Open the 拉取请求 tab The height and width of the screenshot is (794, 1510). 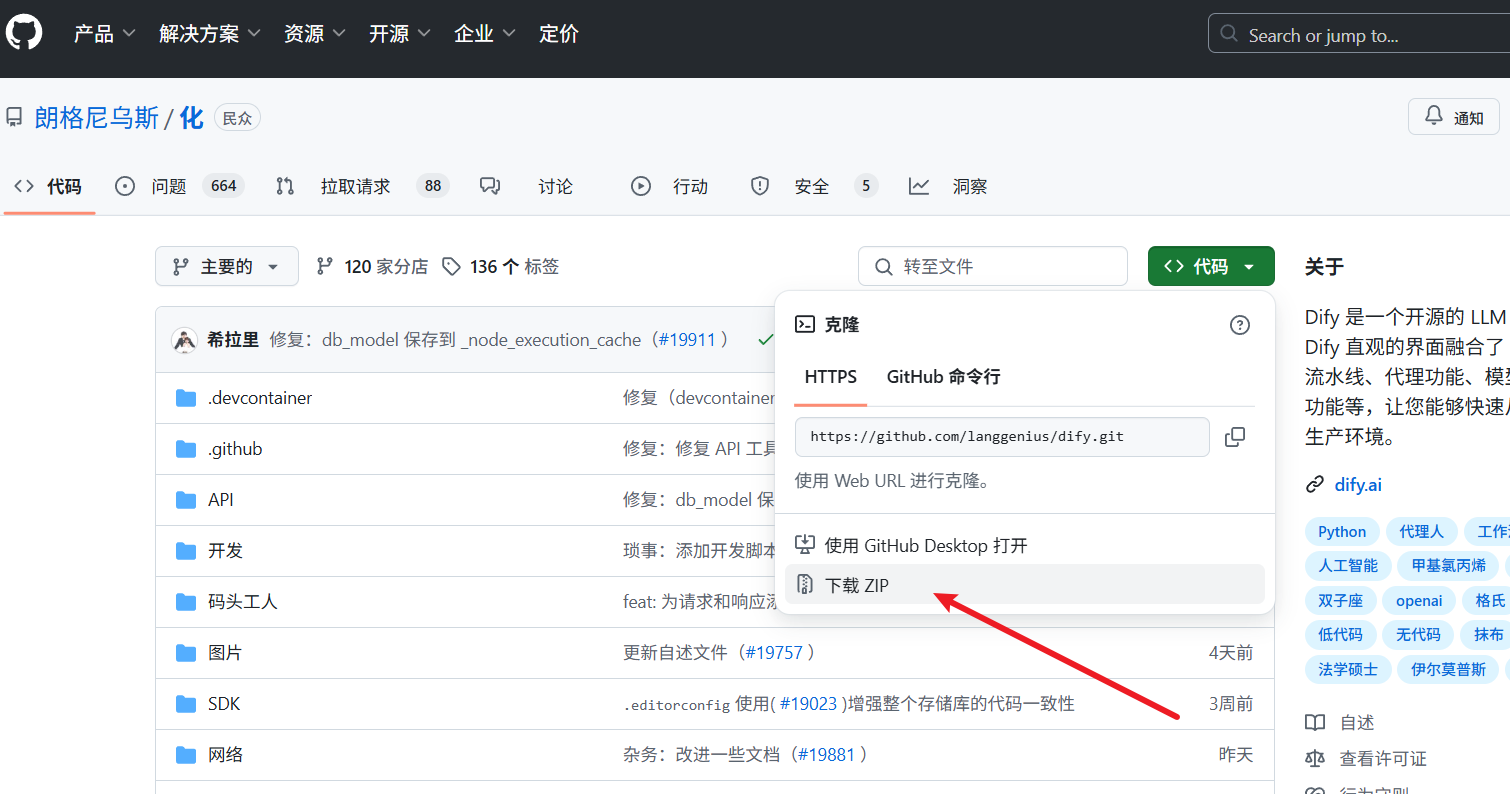tap(362, 186)
